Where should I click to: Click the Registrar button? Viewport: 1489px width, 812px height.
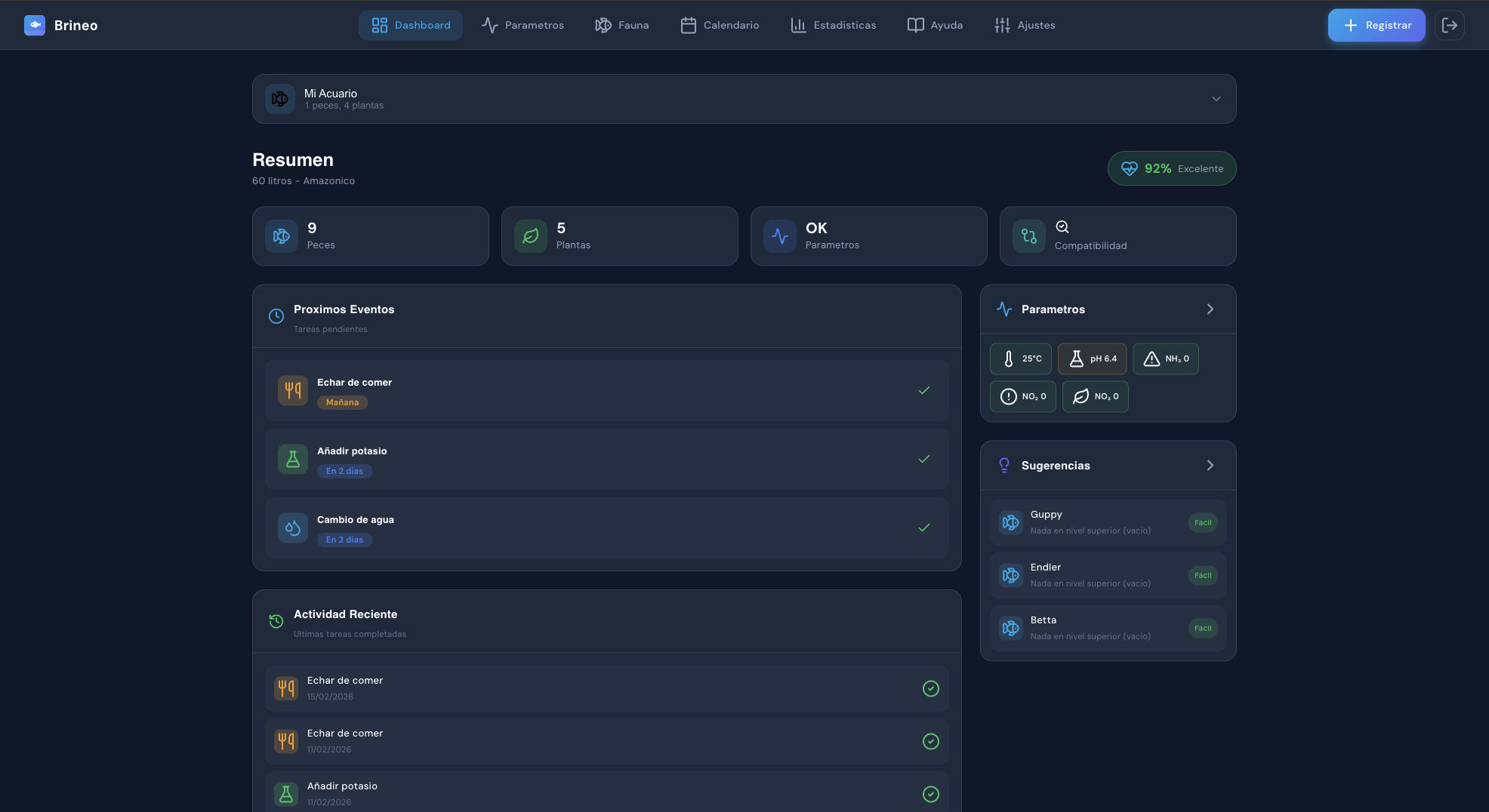[x=1376, y=25]
